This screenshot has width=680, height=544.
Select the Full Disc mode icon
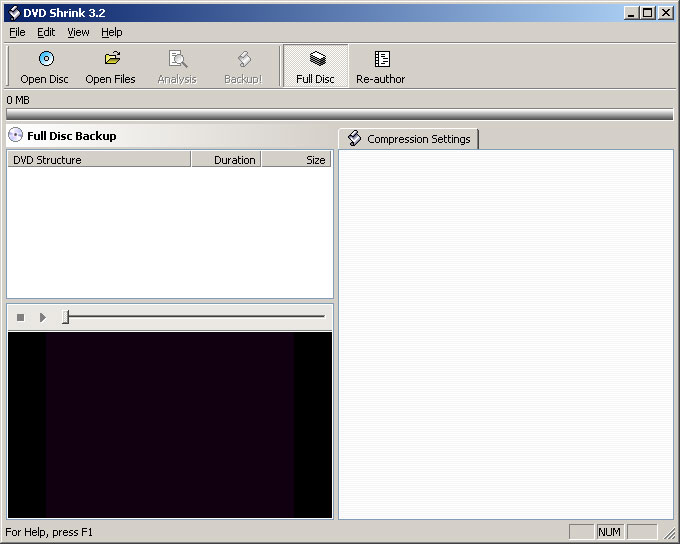[316, 59]
